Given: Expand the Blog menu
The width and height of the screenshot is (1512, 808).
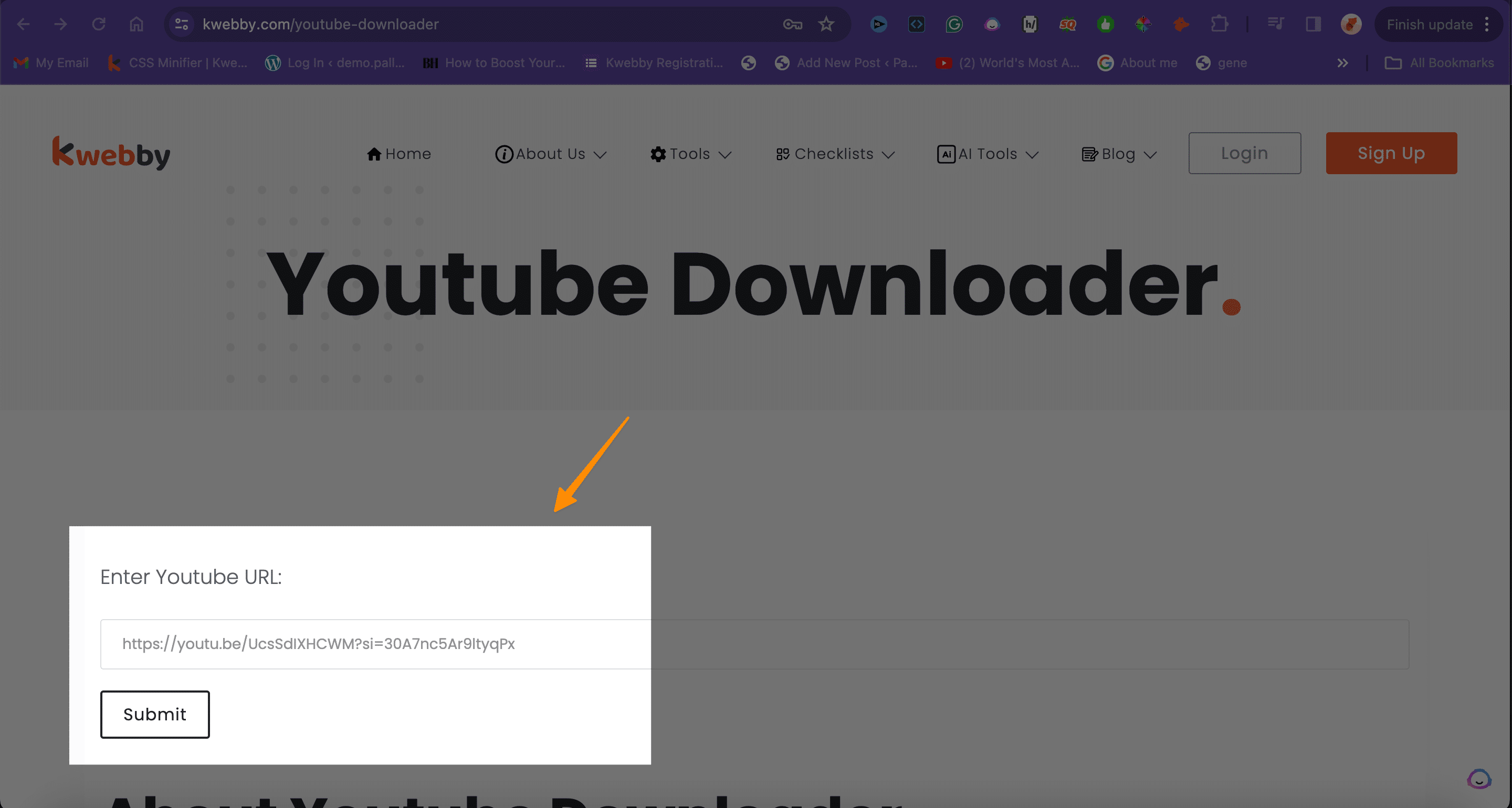Looking at the screenshot, I should pyautogui.click(x=1119, y=154).
